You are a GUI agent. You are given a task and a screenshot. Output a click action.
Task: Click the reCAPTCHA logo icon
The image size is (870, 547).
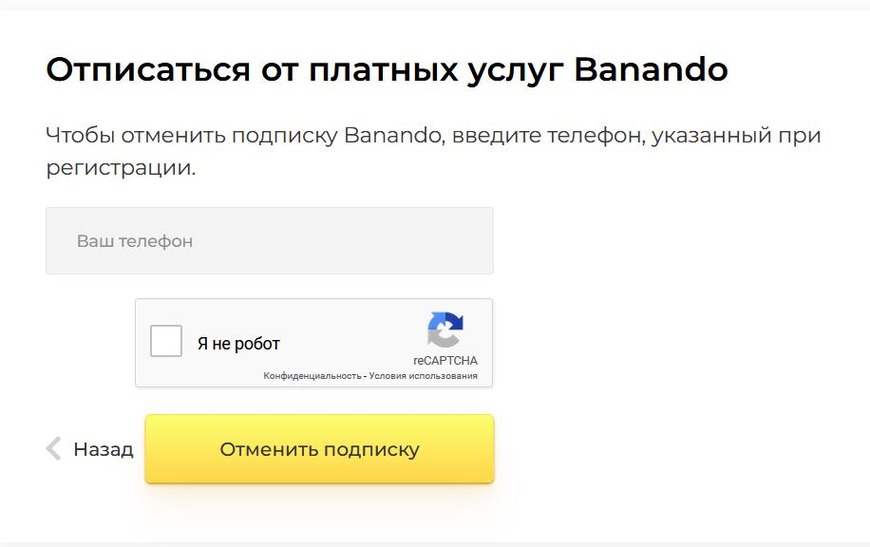[445, 331]
